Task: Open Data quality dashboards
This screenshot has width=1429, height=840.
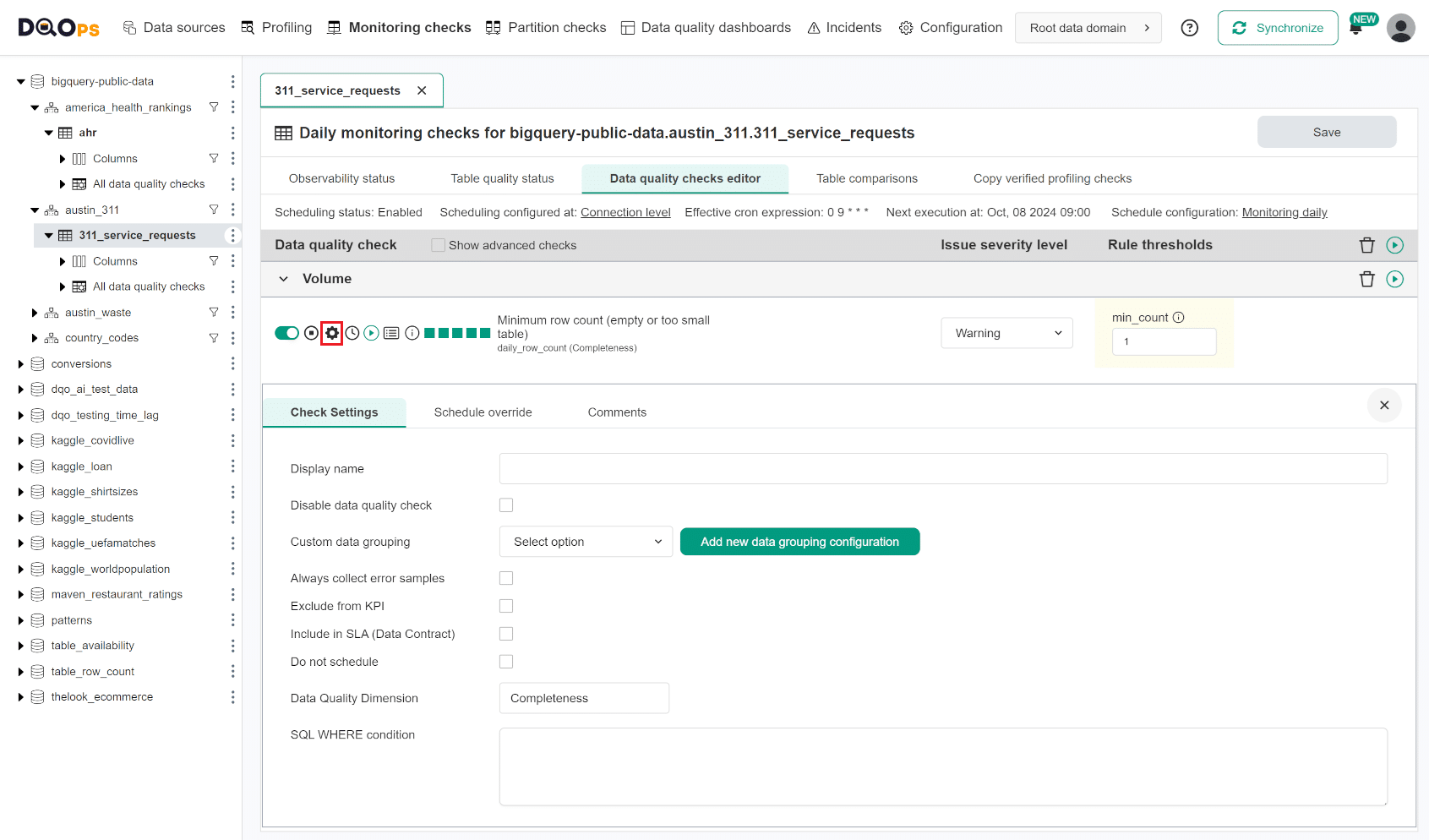Action: [706, 28]
